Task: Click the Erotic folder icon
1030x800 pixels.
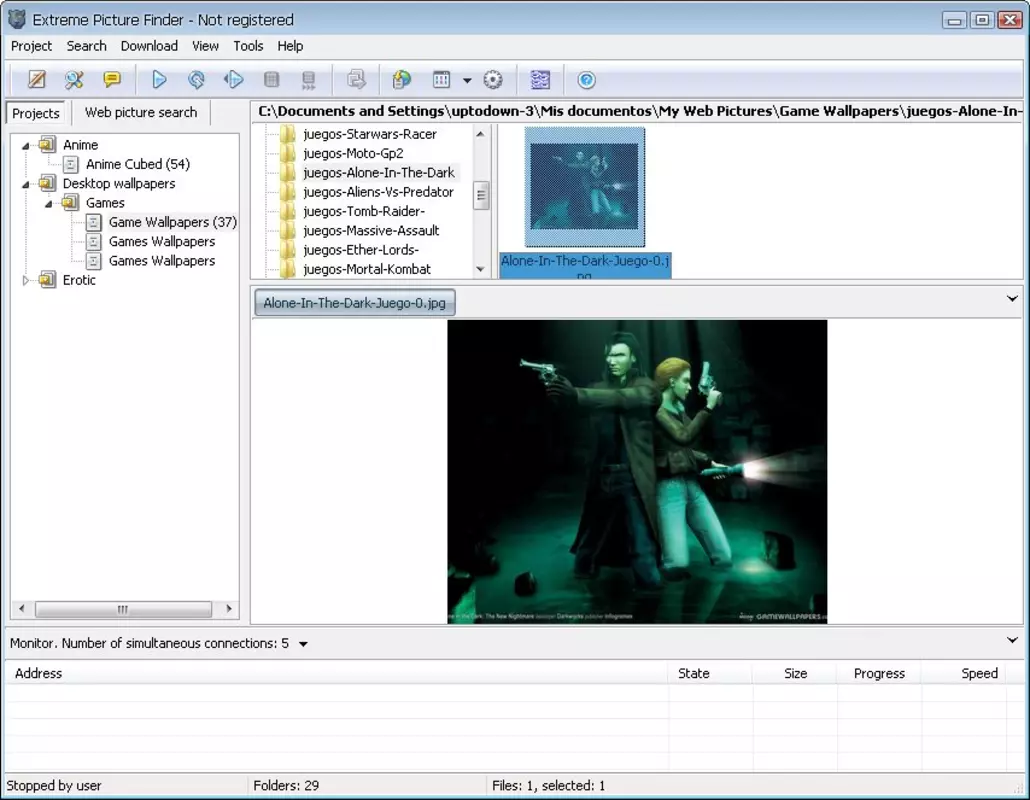Action: [x=47, y=279]
